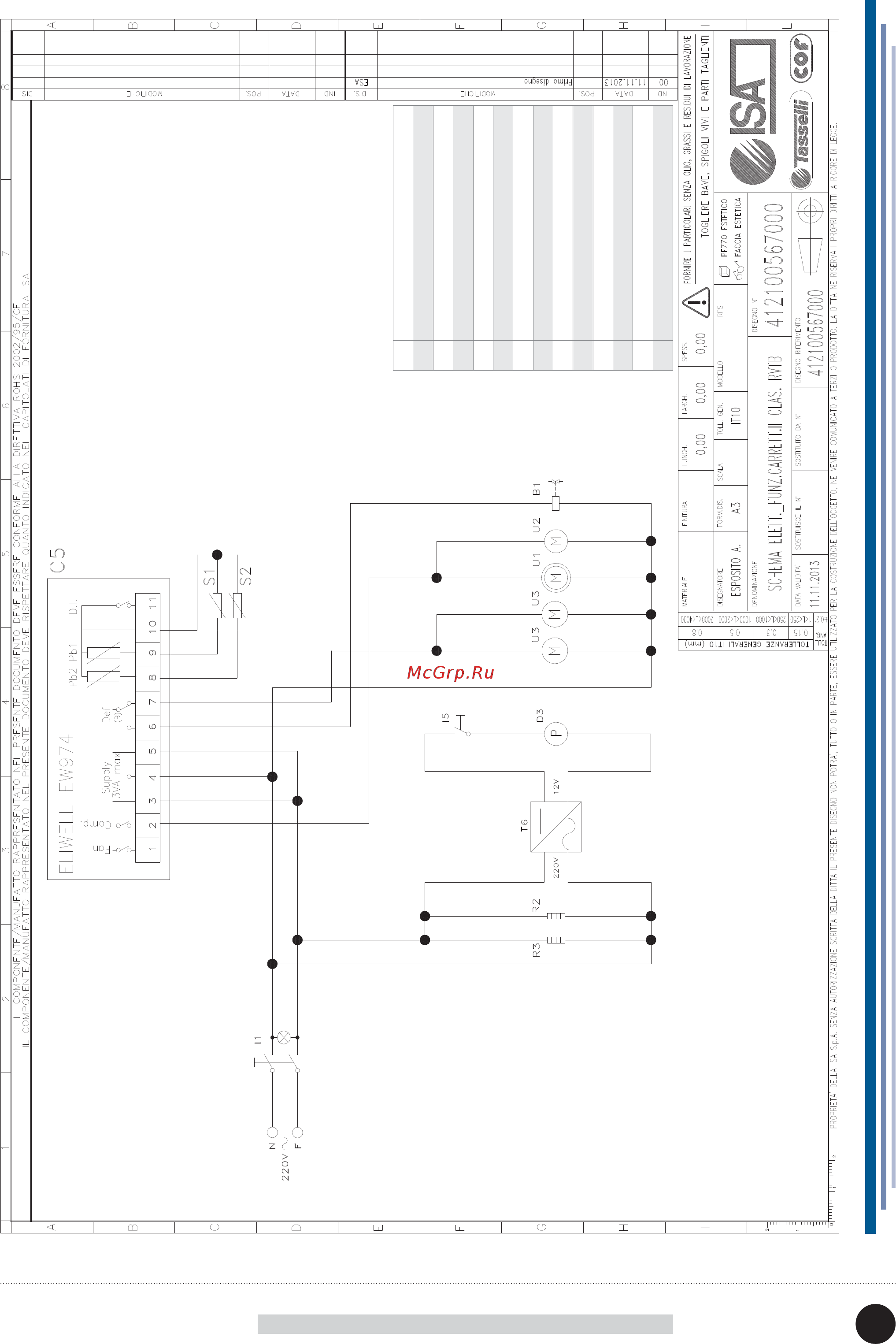The width and height of the screenshot is (896, 1344).
Task: Select the U1 double-circle motor symbol
Action: tap(555, 578)
